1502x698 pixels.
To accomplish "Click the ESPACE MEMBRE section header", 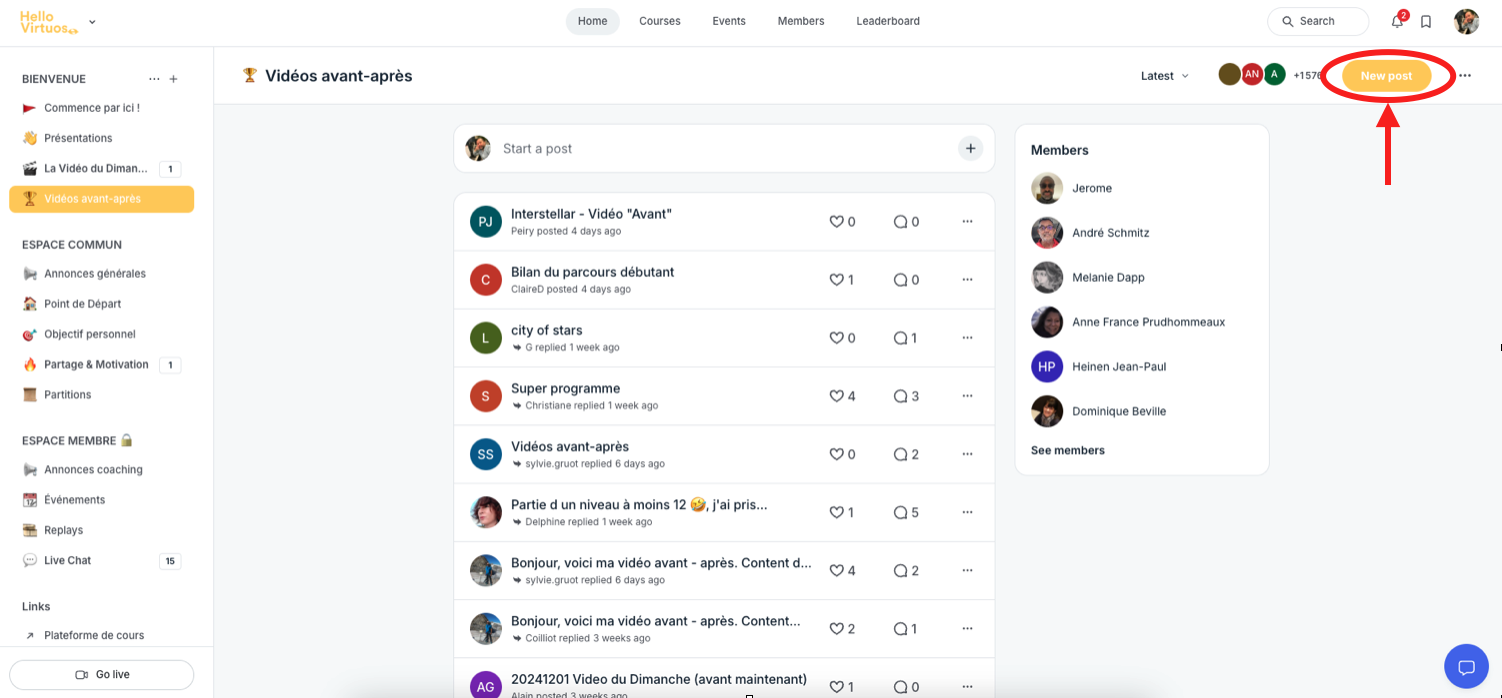I will coord(78,440).
